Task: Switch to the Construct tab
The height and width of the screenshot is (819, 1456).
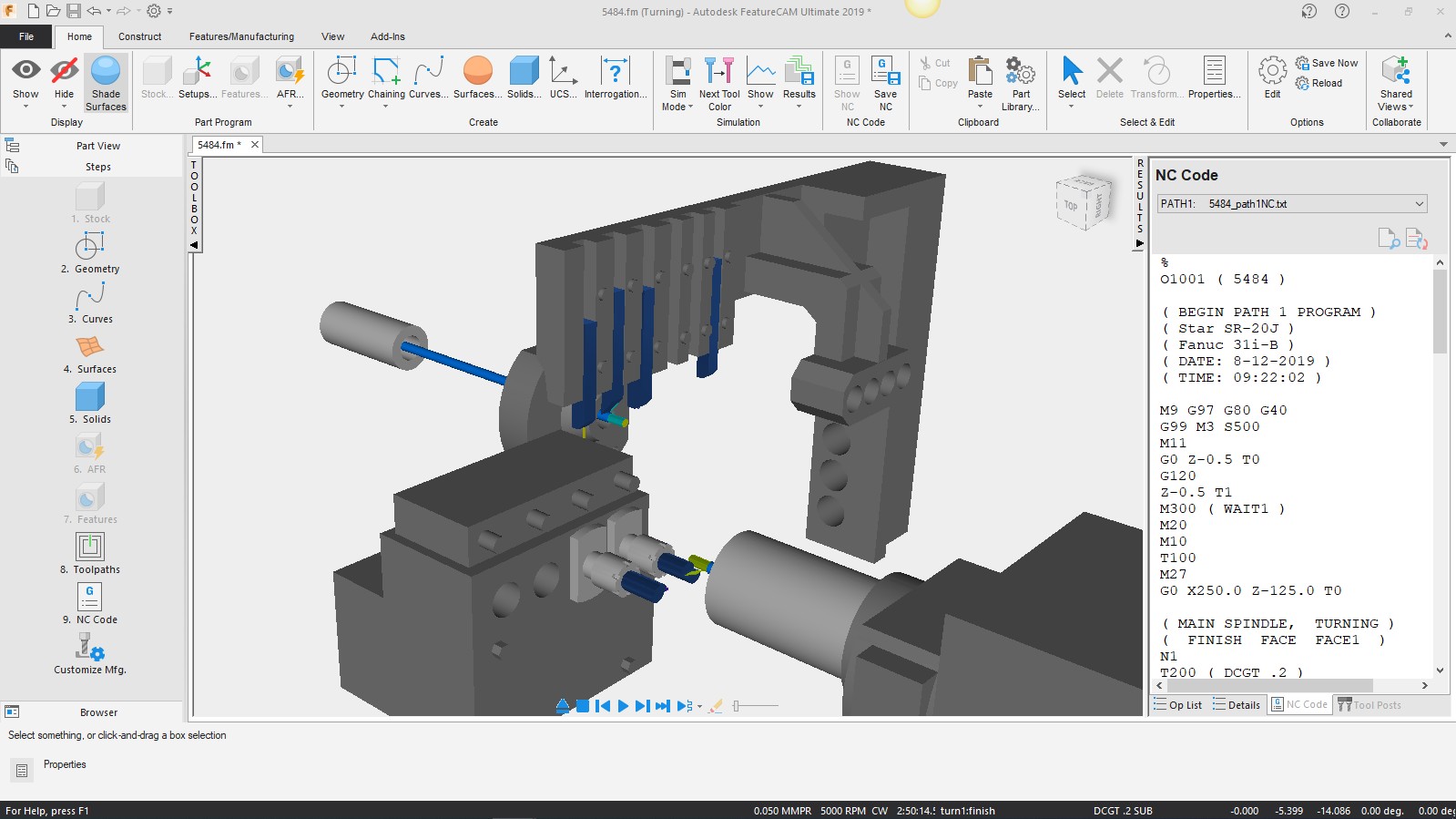Action: coord(139,36)
